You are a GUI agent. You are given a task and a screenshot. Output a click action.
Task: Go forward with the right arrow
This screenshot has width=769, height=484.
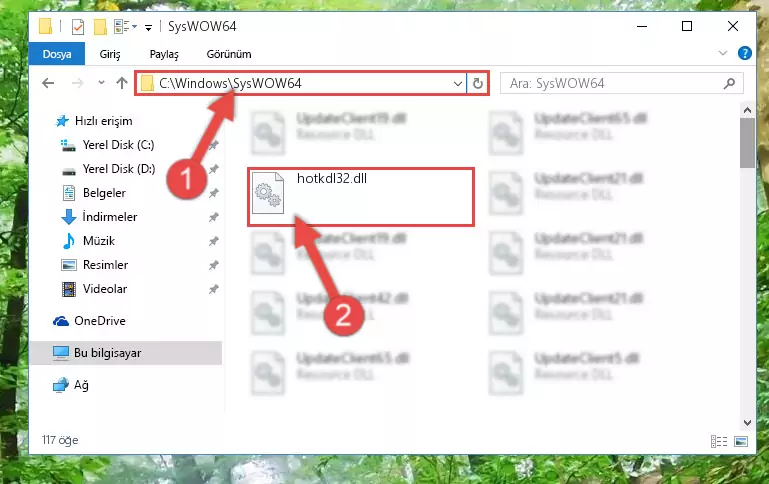tap(77, 83)
